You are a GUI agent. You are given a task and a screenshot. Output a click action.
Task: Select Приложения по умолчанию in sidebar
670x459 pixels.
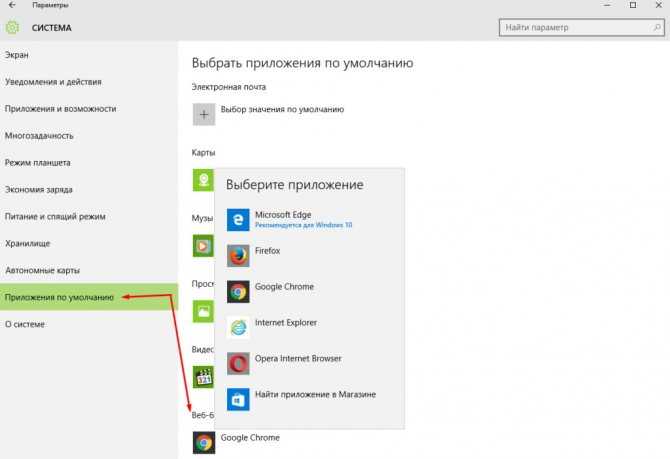click(89, 297)
